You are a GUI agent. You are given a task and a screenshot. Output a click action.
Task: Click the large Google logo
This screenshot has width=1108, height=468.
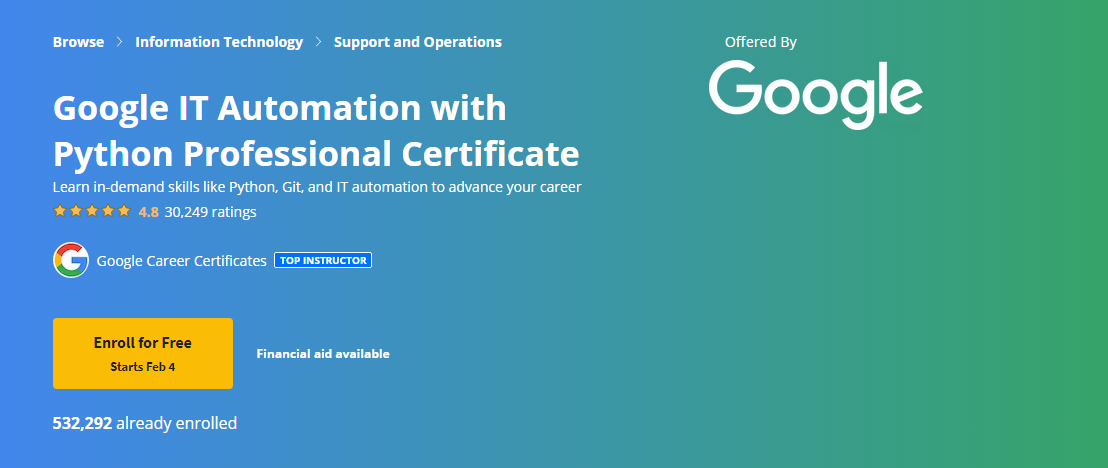tap(815, 95)
